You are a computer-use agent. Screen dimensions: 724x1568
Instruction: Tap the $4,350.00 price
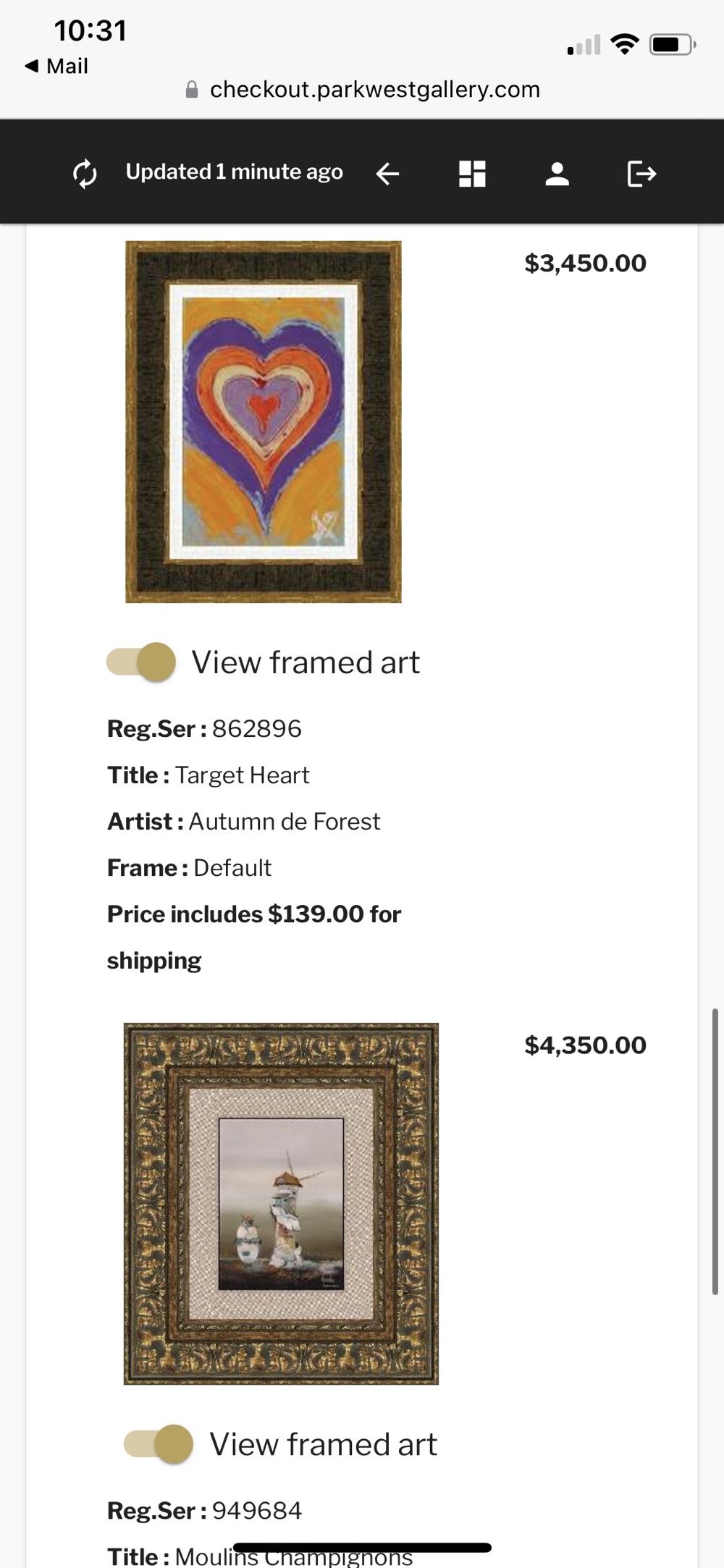coord(585,1045)
